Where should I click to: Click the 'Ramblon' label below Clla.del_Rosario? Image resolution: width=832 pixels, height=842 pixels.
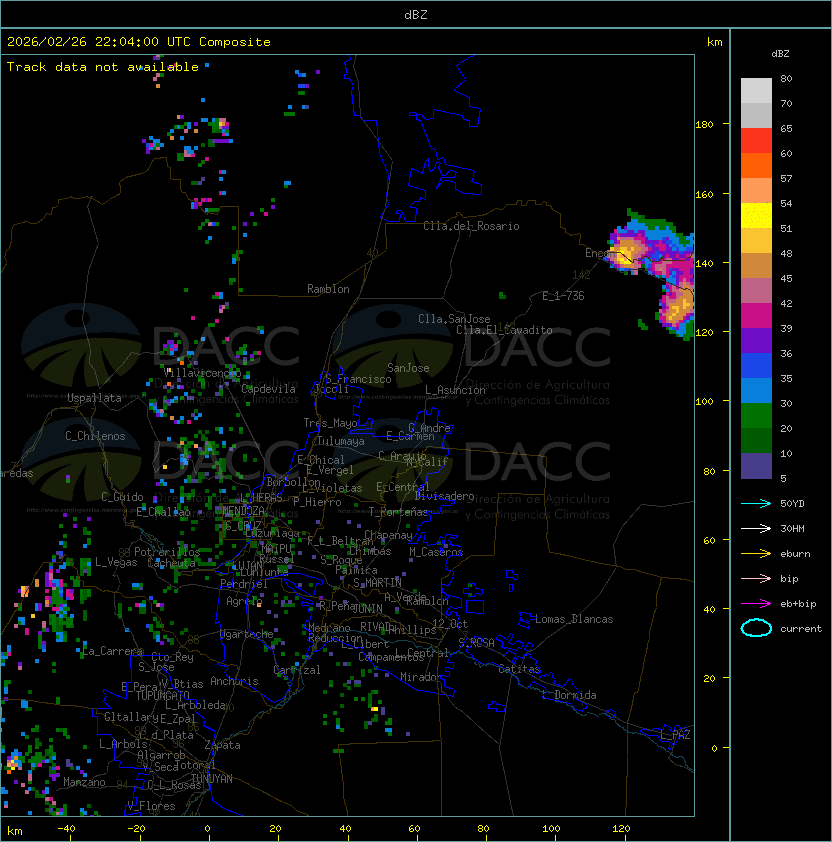coord(328,289)
